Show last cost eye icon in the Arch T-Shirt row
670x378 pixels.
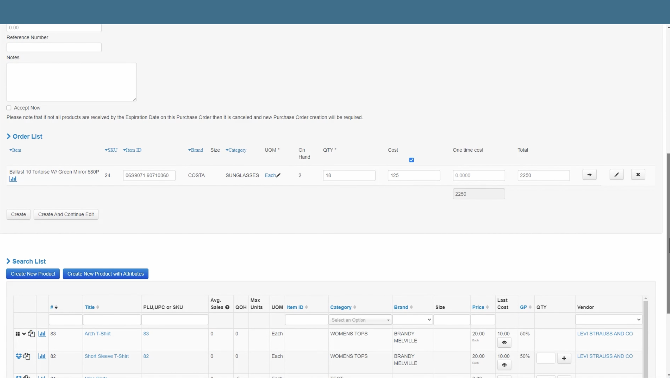coord(504,343)
